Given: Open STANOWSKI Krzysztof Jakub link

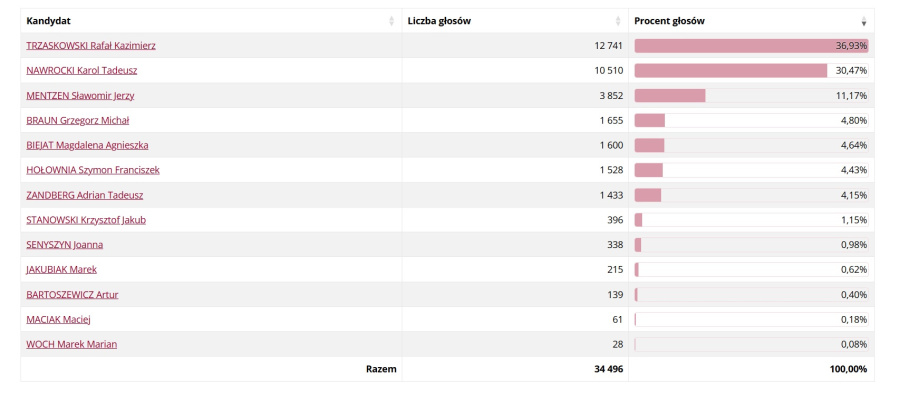Looking at the screenshot, I should coord(86,220).
